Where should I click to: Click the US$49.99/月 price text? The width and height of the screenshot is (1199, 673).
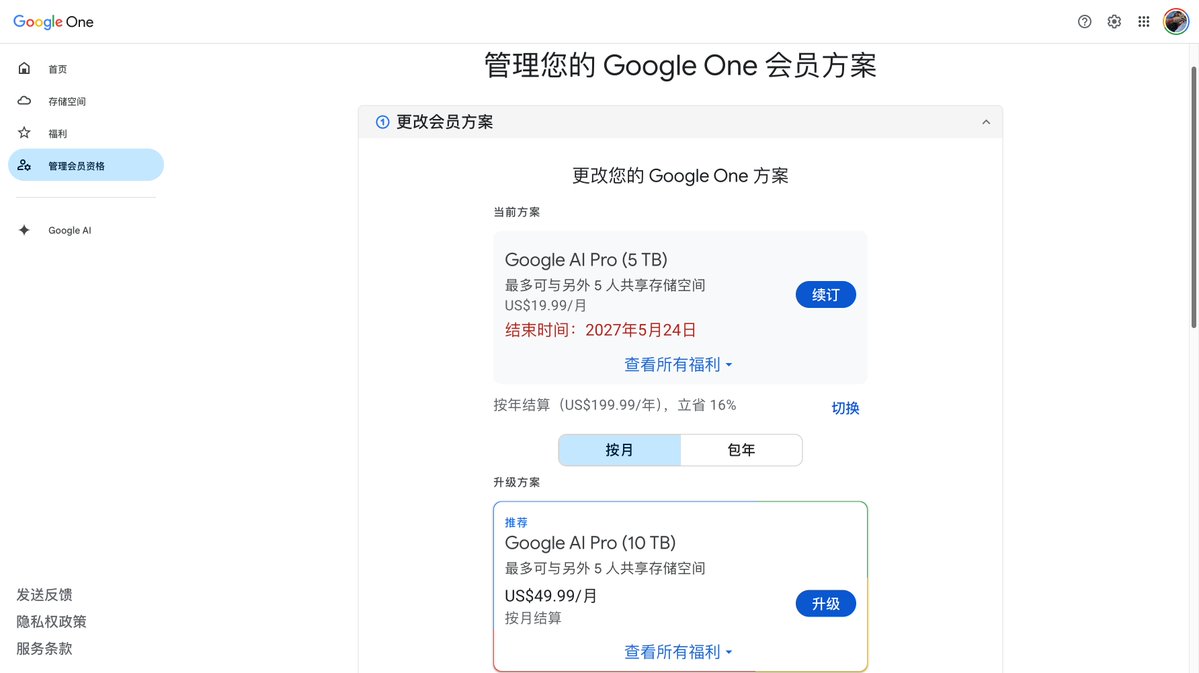coord(551,596)
